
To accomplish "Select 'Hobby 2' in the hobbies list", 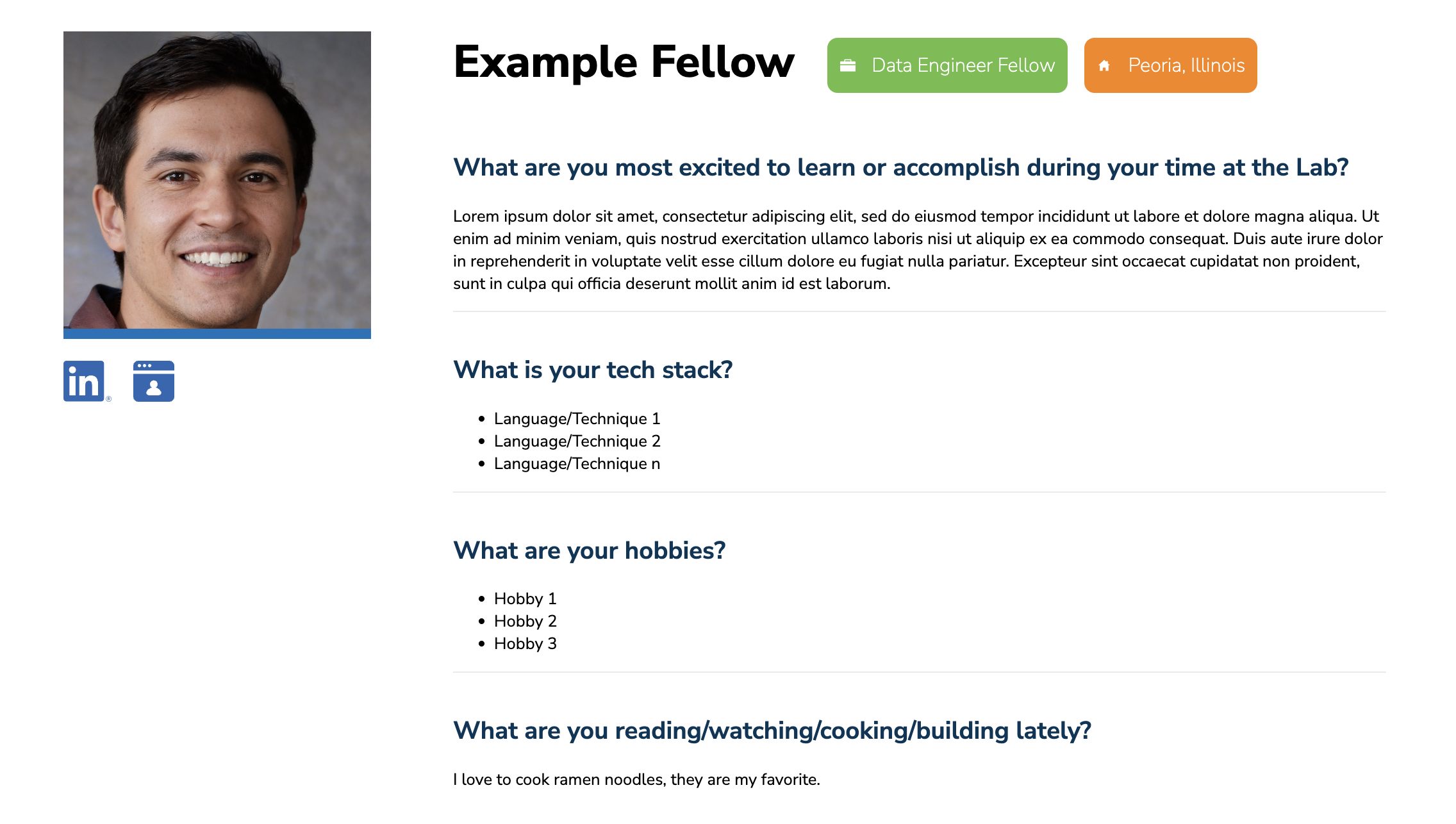I will pos(525,621).
